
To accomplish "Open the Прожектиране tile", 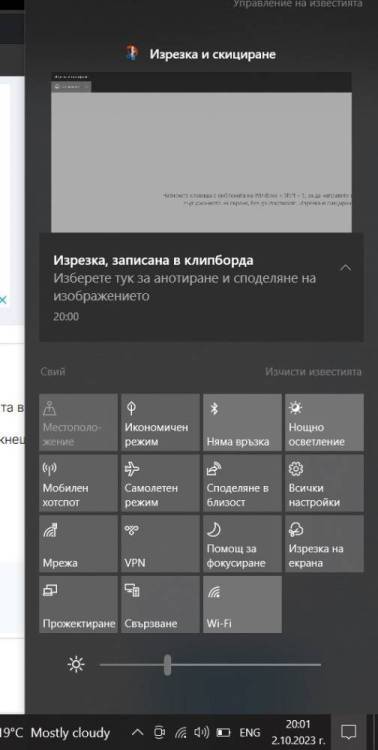I will tap(78, 605).
